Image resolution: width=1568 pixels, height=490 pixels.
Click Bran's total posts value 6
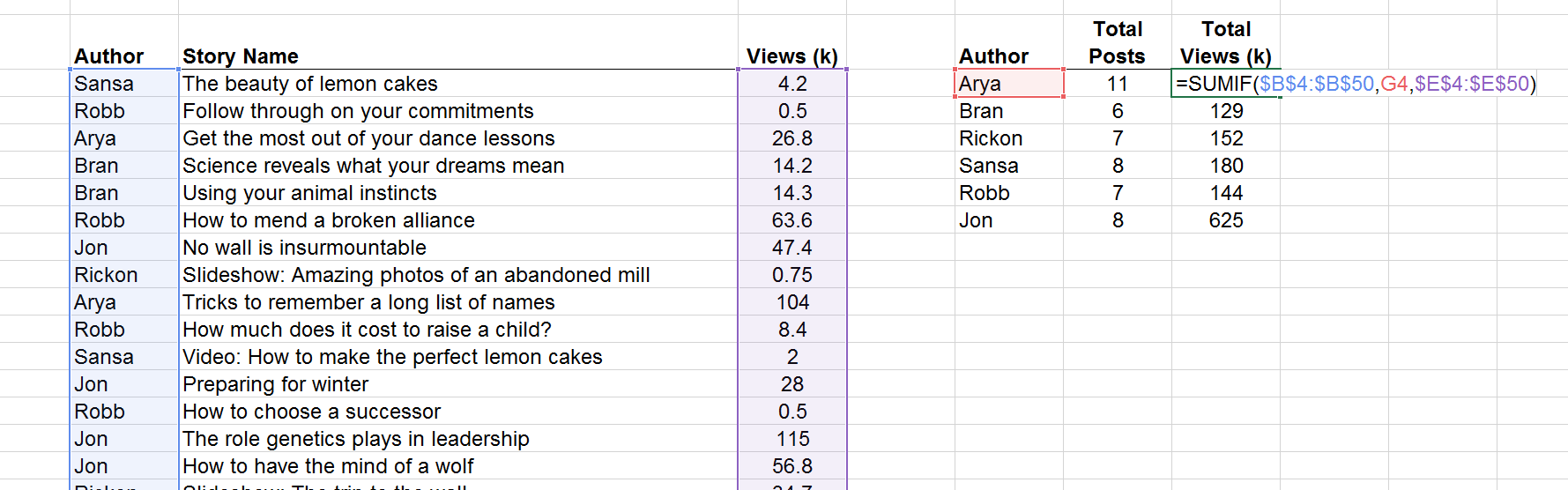(1117, 111)
